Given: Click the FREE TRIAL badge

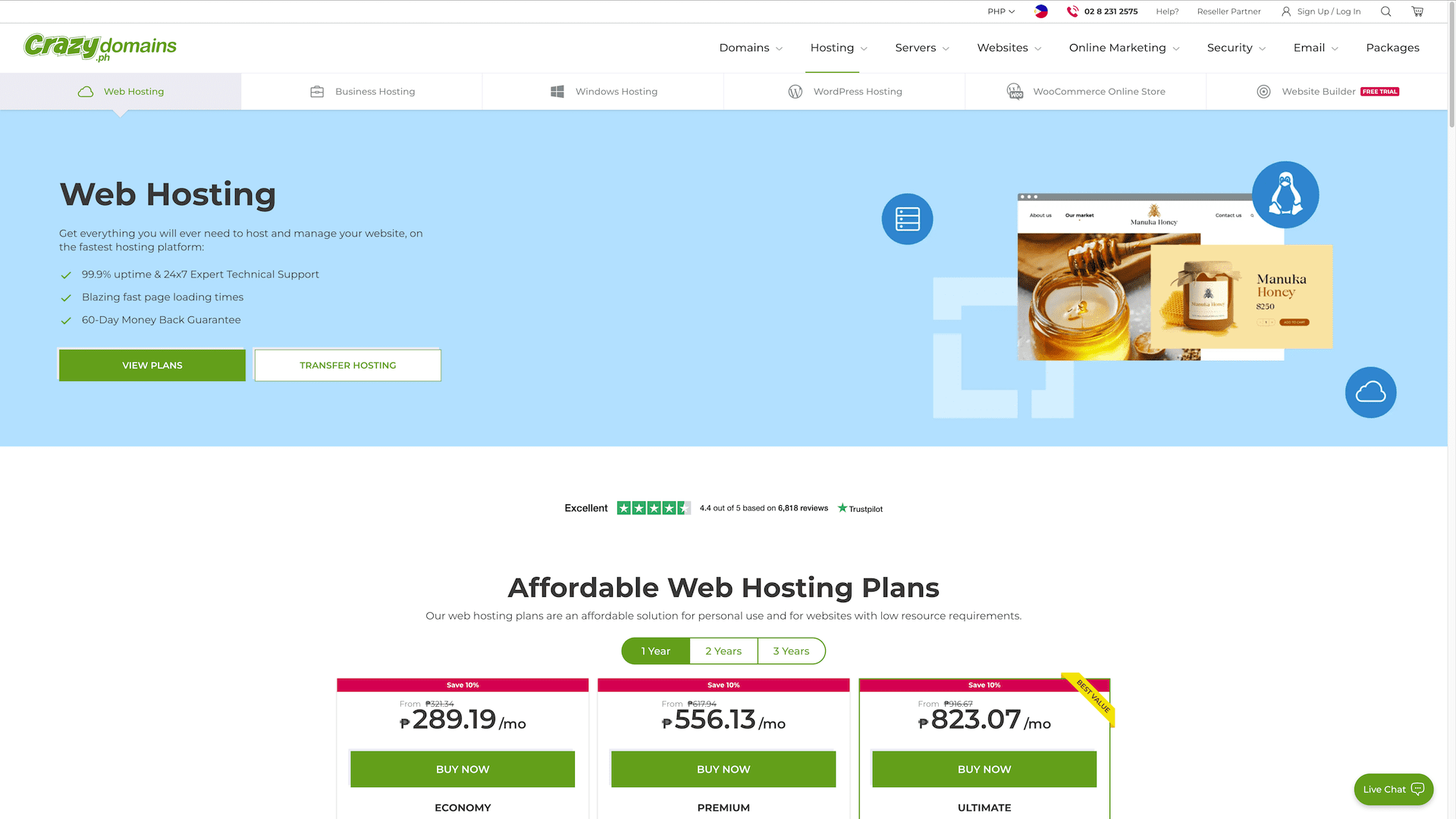Looking at the screenshot, I should coord(1380,92).
